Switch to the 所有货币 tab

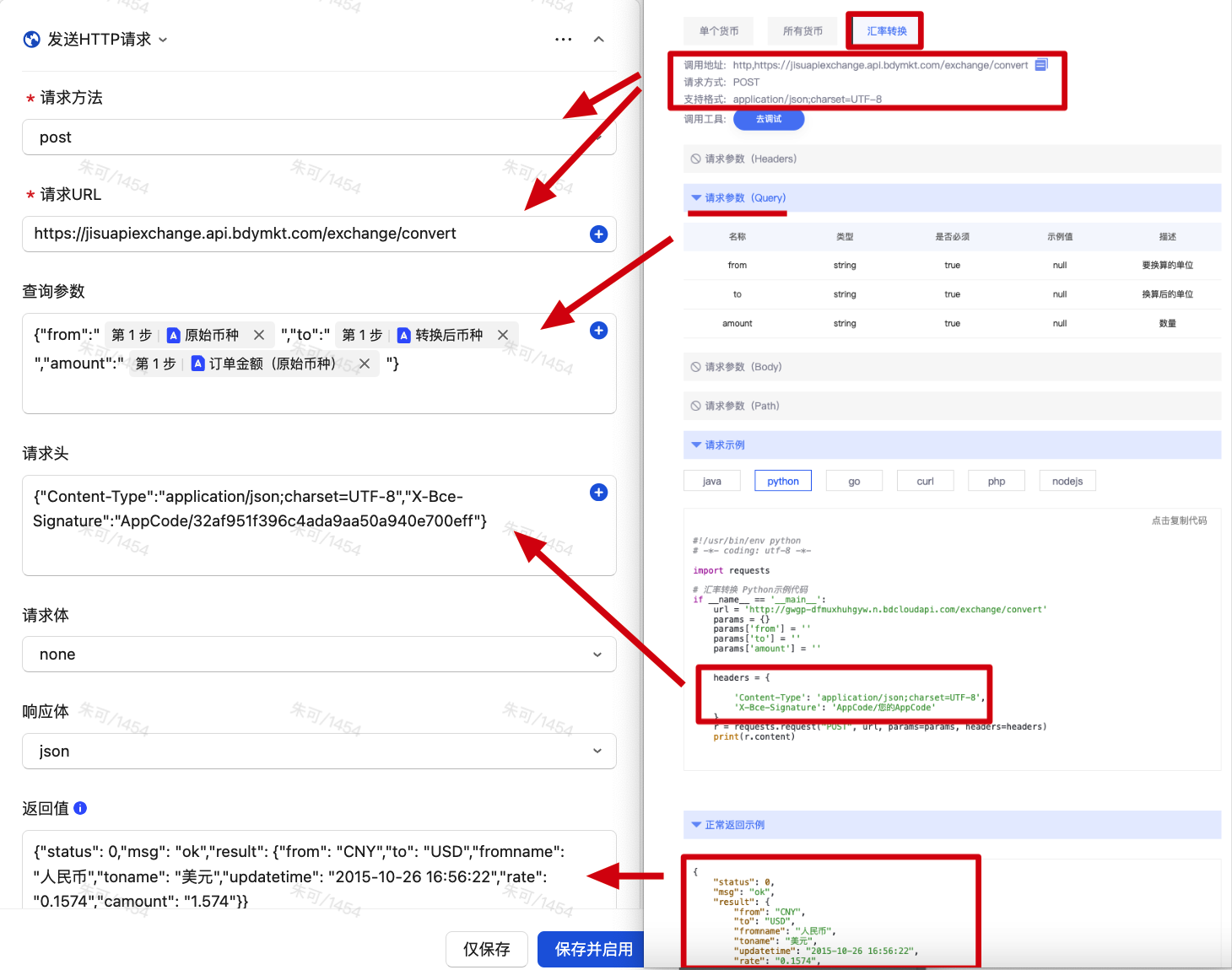(x=802, y=31)
